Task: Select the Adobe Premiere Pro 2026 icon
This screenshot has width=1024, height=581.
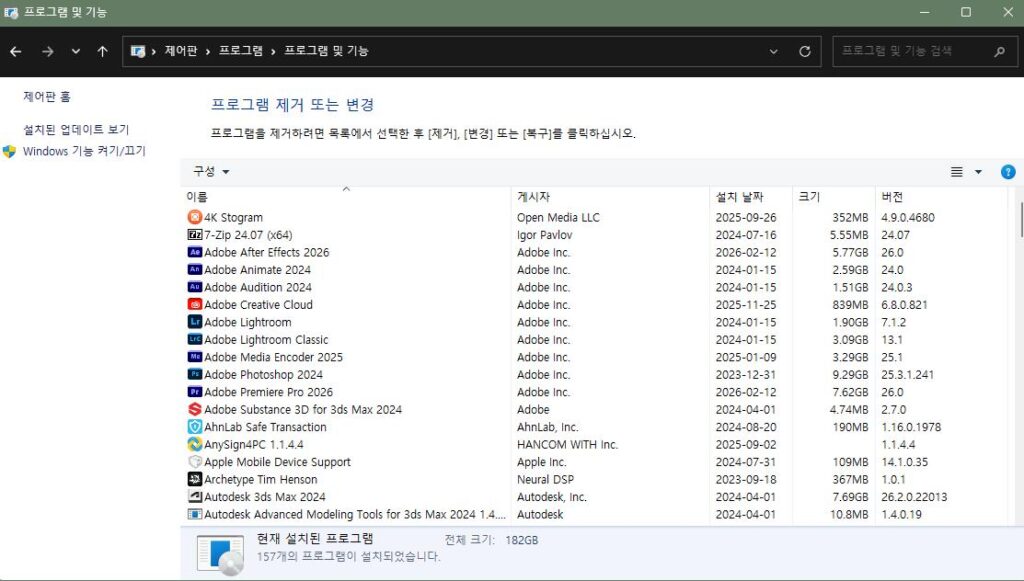Action: [x=195, y=392]
